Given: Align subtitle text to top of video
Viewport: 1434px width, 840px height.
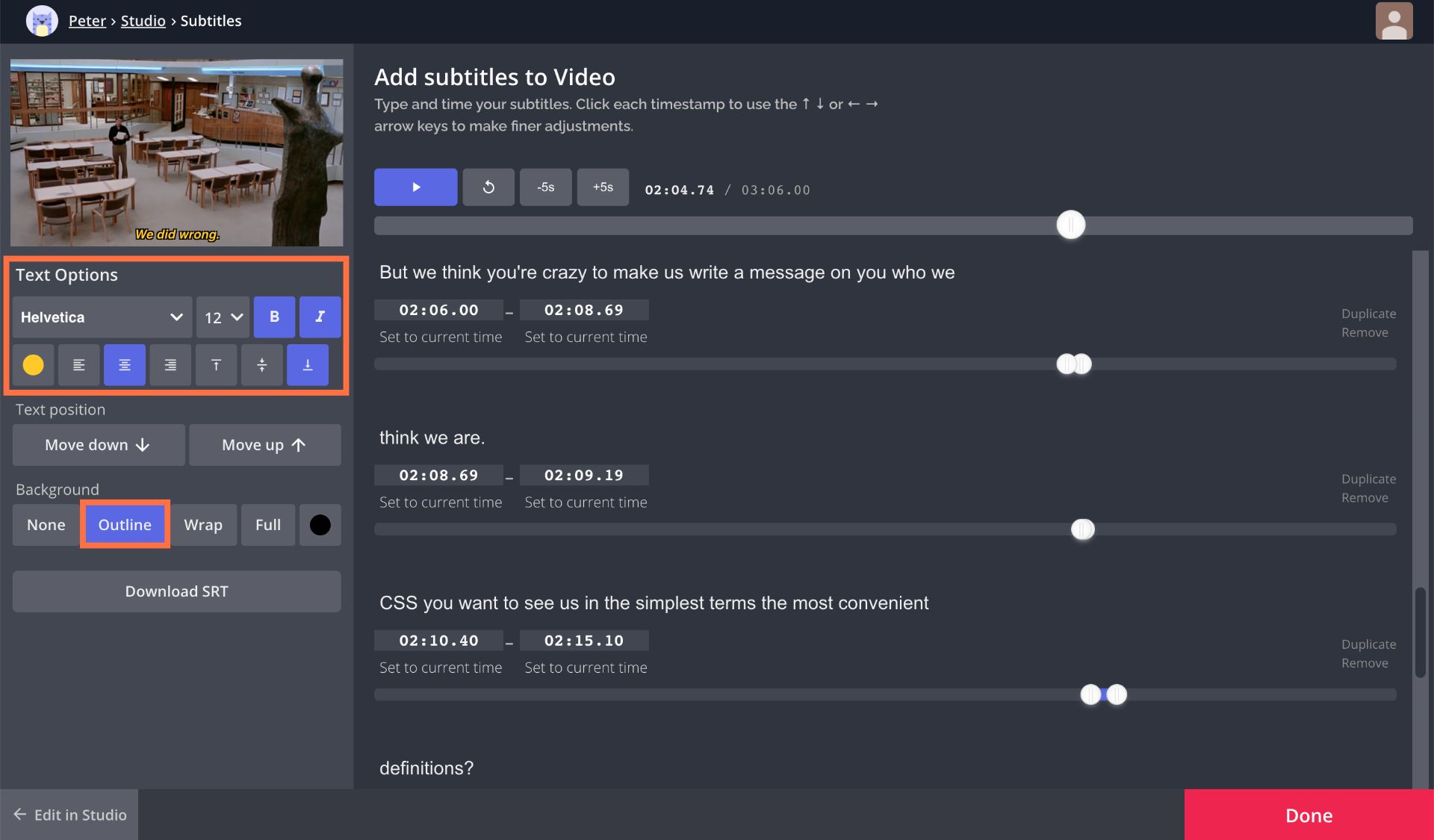Looking at the screenshot, I should 216,365.
